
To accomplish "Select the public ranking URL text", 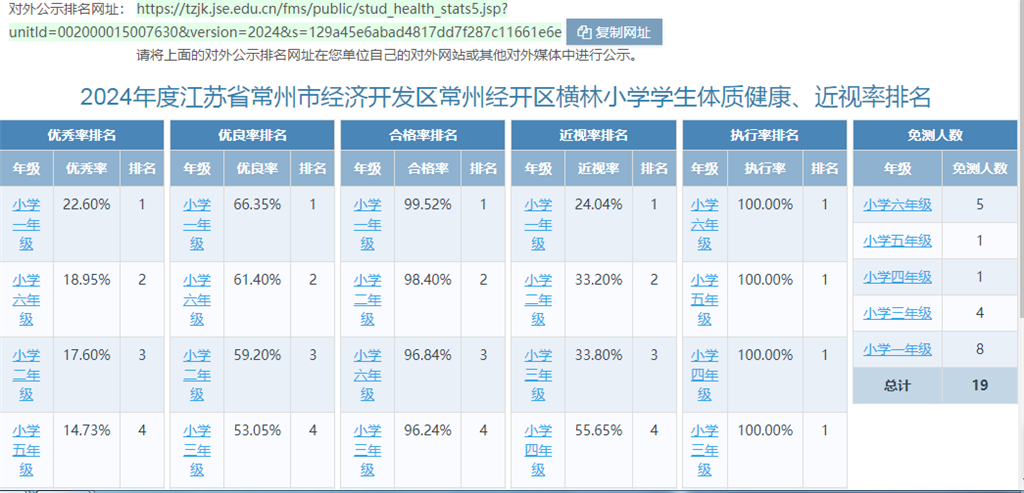I will (285, 21).
